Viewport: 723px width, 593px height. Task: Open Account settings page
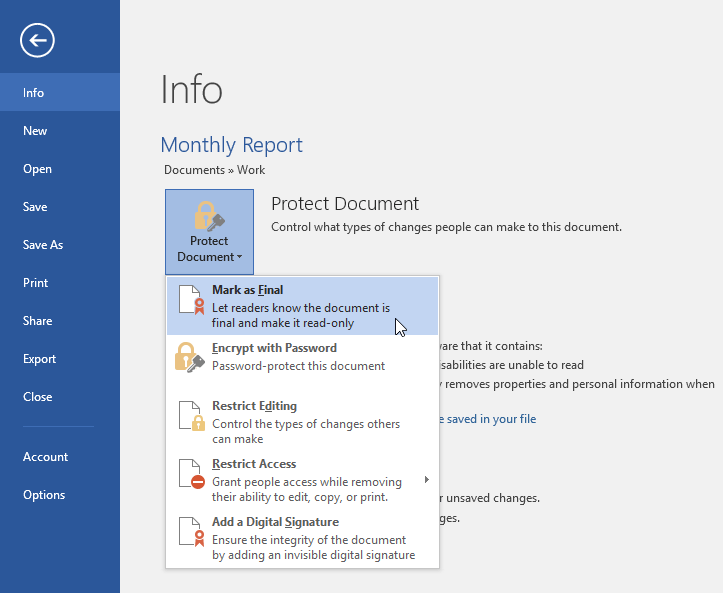coord(46,457)
